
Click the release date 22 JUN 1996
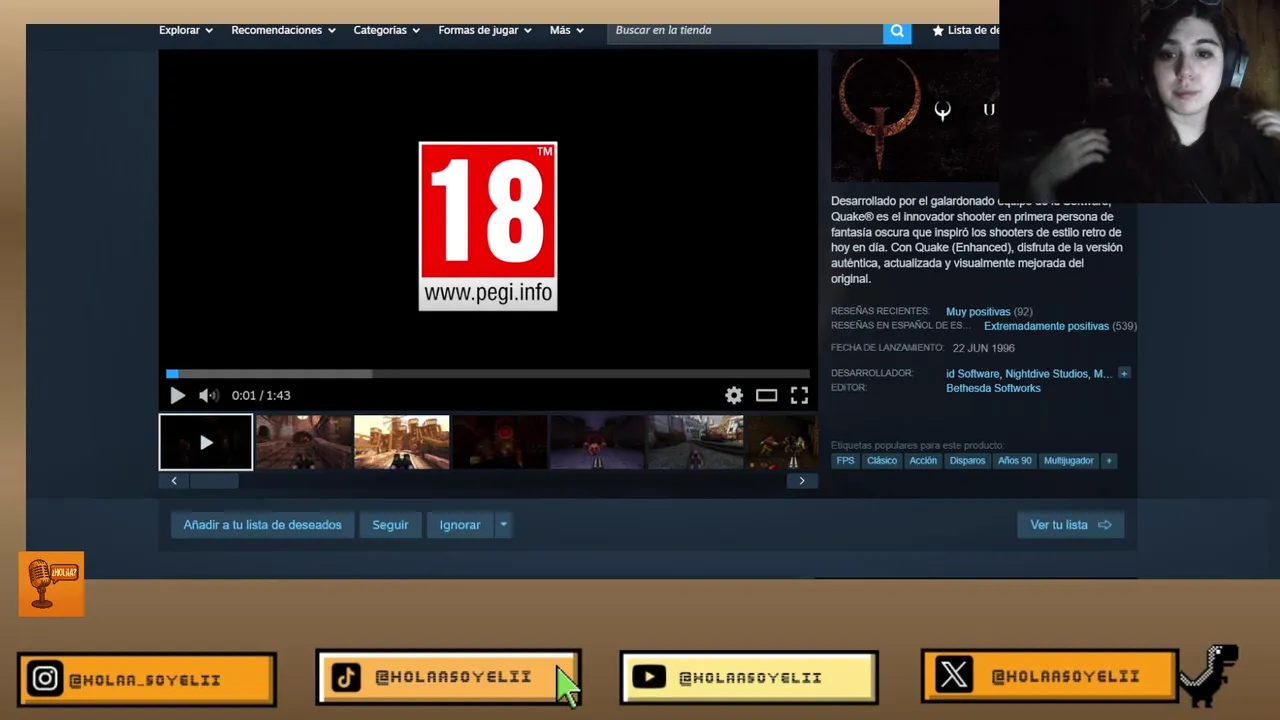click(983, 348)
